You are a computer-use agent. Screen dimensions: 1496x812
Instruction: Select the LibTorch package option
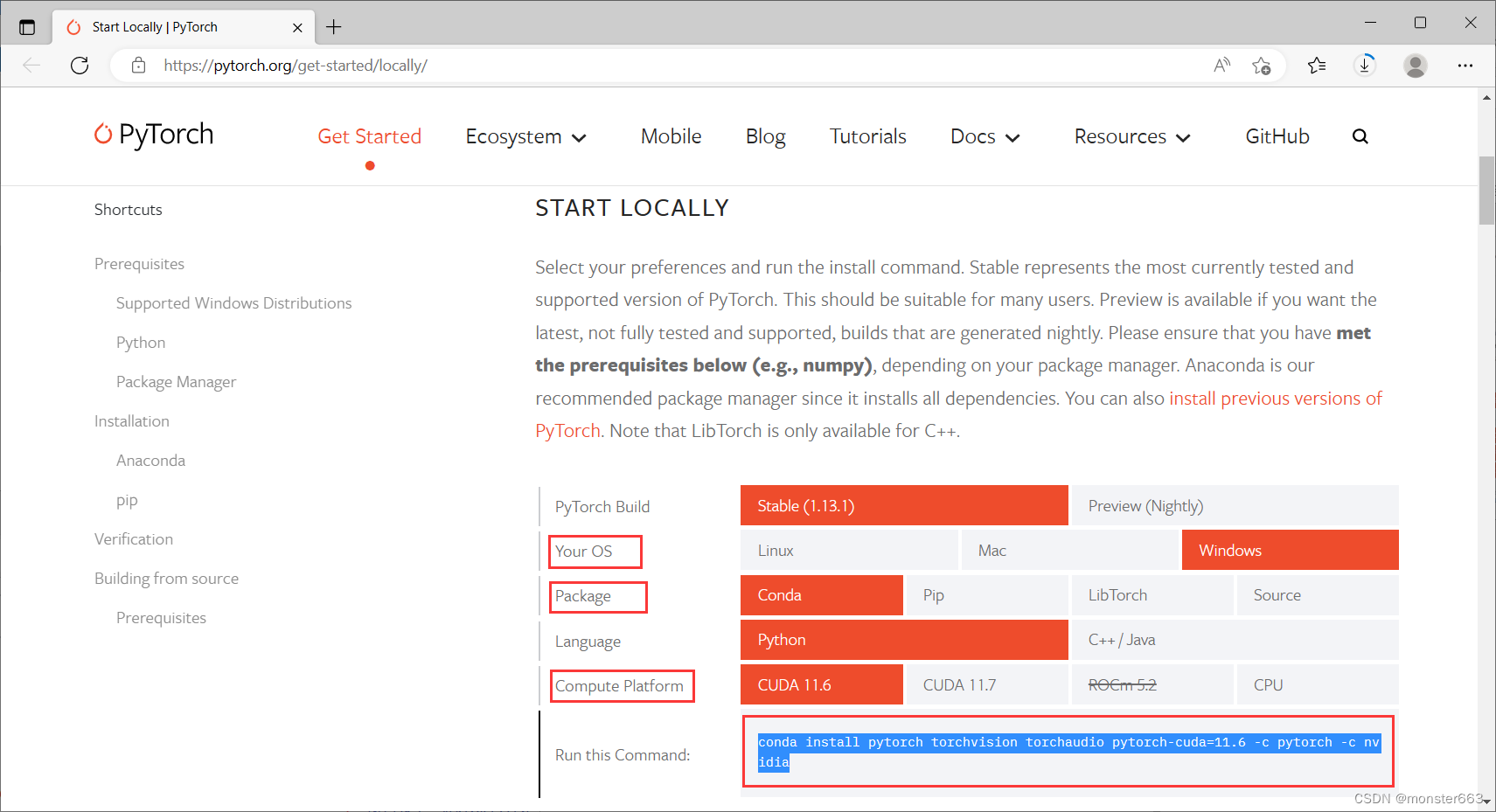(x=1152, y=594)
